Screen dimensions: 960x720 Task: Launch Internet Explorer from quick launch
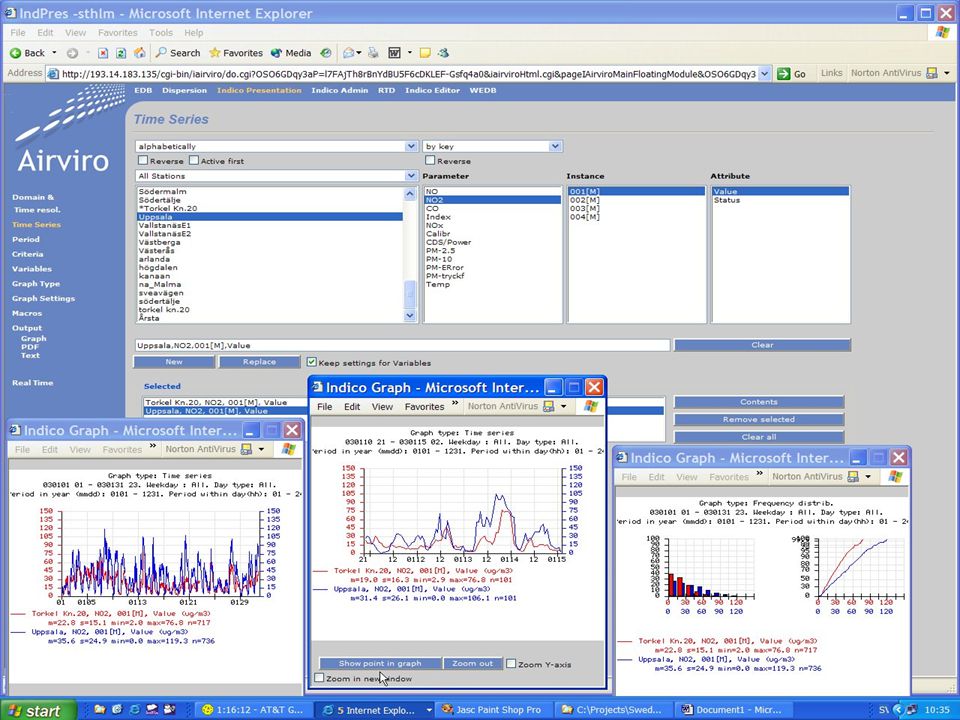pos(135,710)
